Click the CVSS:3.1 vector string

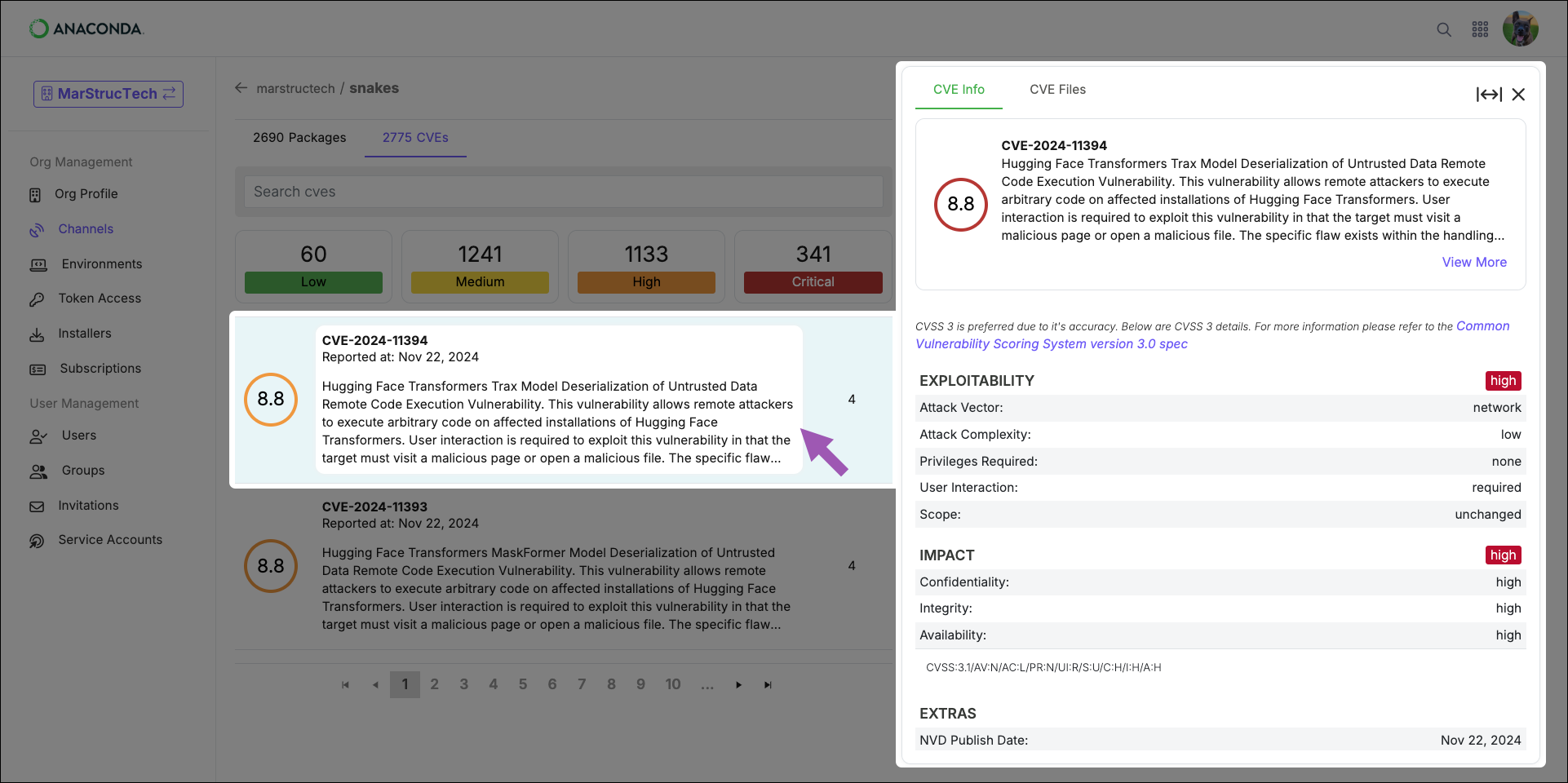tap(1043, 667)
